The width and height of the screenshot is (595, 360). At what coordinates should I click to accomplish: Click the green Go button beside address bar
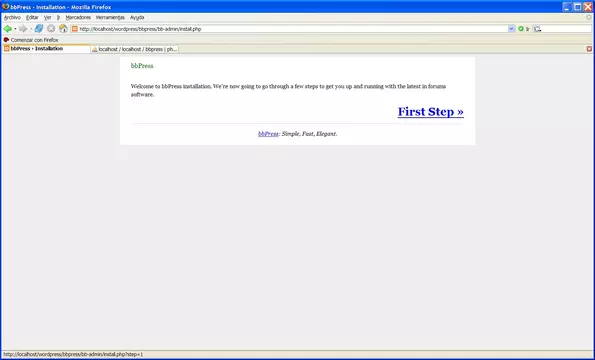click(x=524, y=29)
